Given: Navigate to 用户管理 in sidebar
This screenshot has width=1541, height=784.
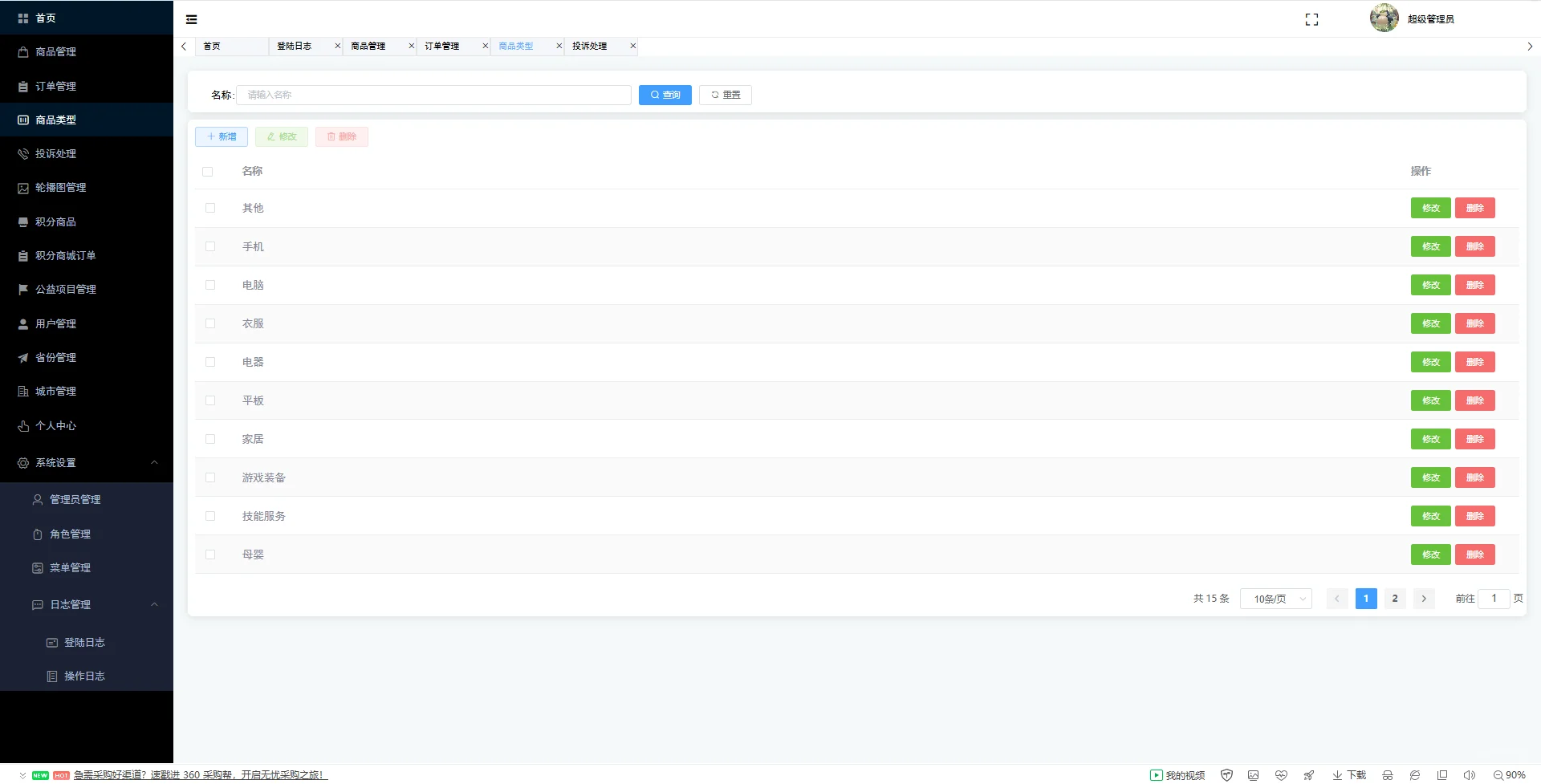Looking at the screenshot, I should pos(54,323).
